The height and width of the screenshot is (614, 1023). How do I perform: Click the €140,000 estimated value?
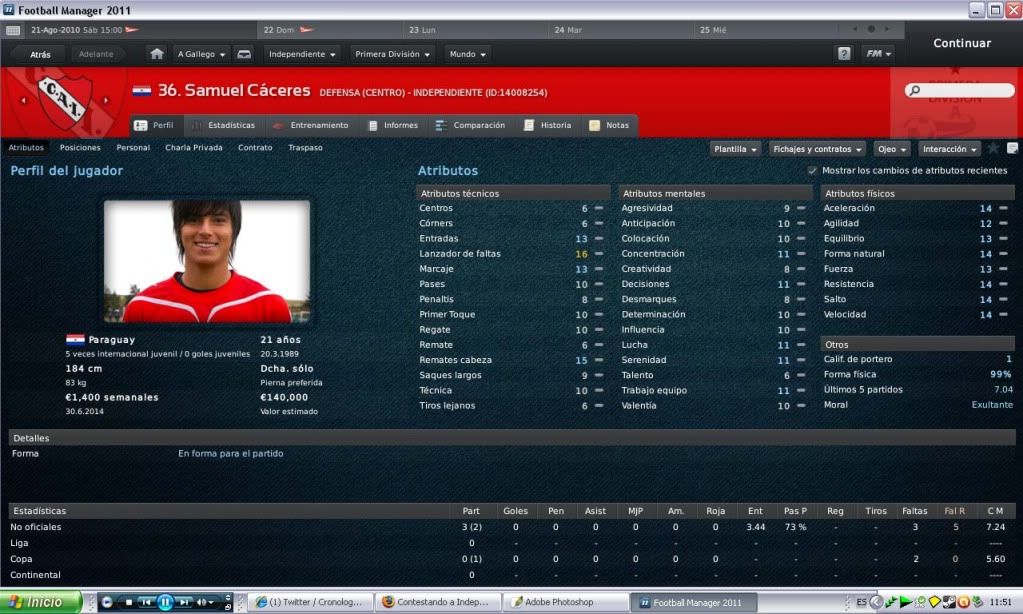click(284, 397)
